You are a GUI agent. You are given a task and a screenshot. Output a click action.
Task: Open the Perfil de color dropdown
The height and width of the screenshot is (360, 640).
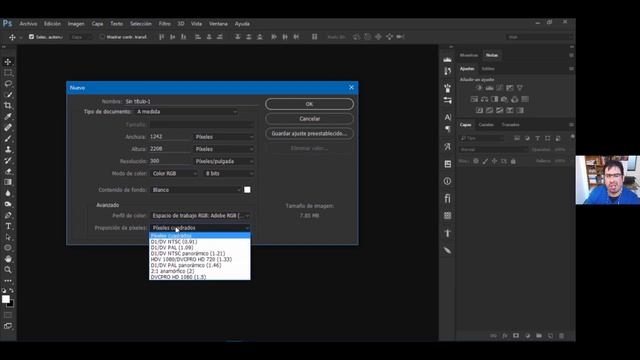click(x=200, y=216)
